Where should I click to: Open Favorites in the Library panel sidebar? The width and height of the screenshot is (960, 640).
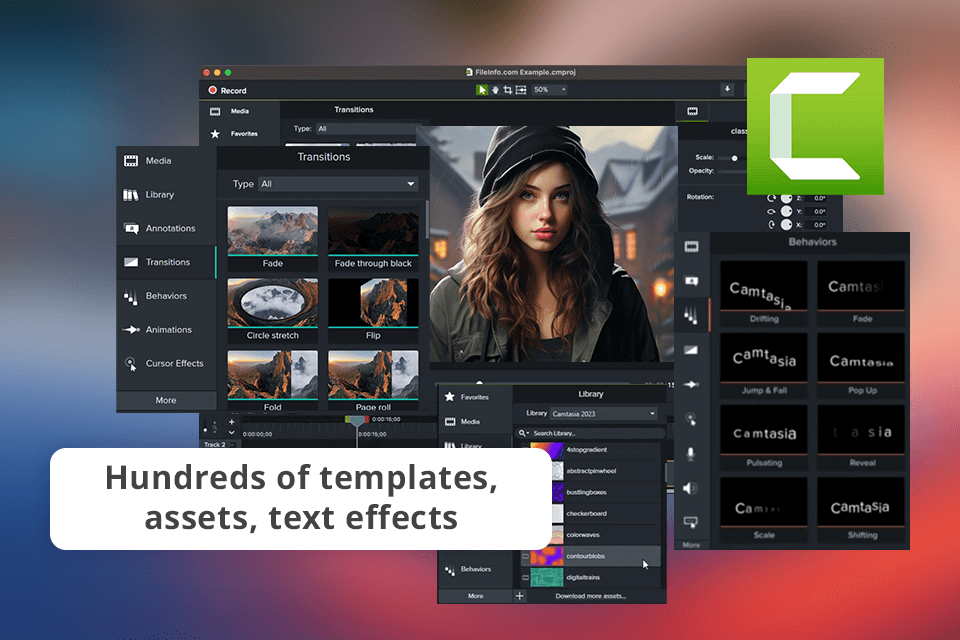point(475,397)
